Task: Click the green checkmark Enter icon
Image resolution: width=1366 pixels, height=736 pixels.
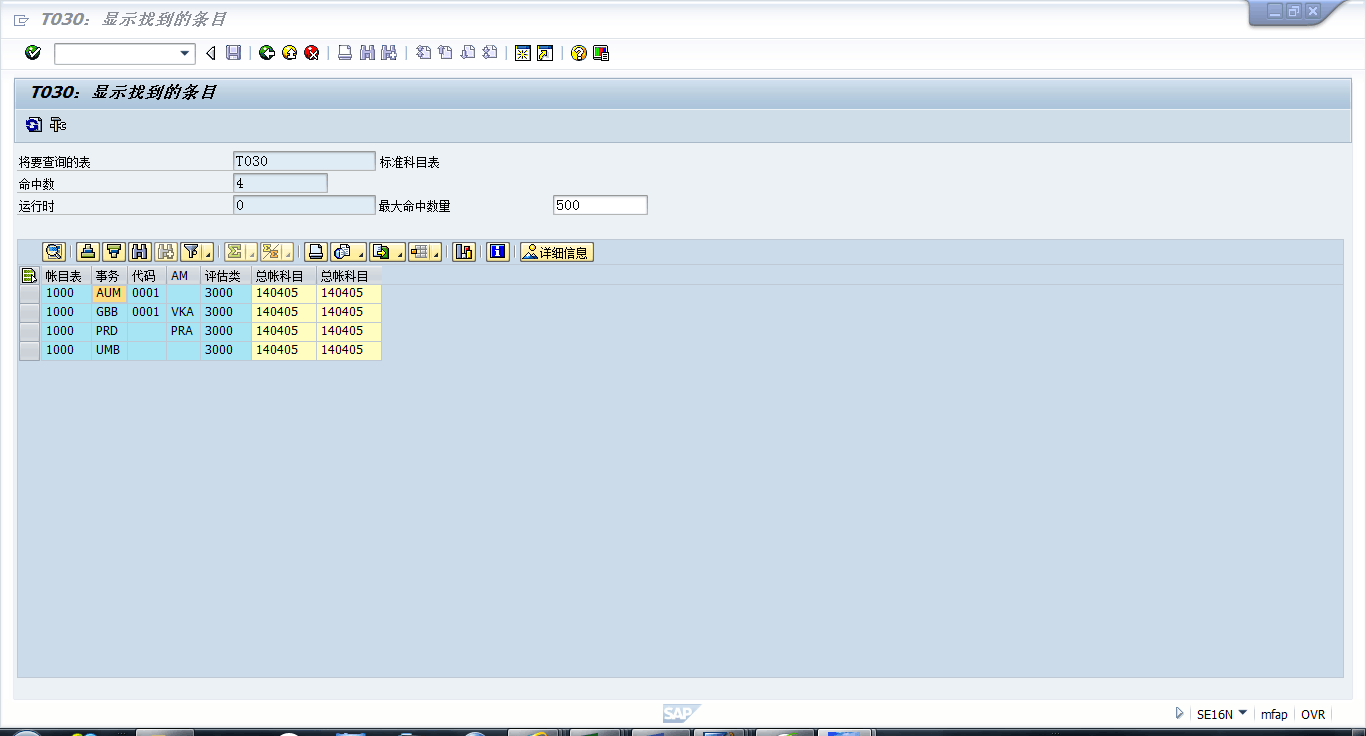Action: (33, 53)
